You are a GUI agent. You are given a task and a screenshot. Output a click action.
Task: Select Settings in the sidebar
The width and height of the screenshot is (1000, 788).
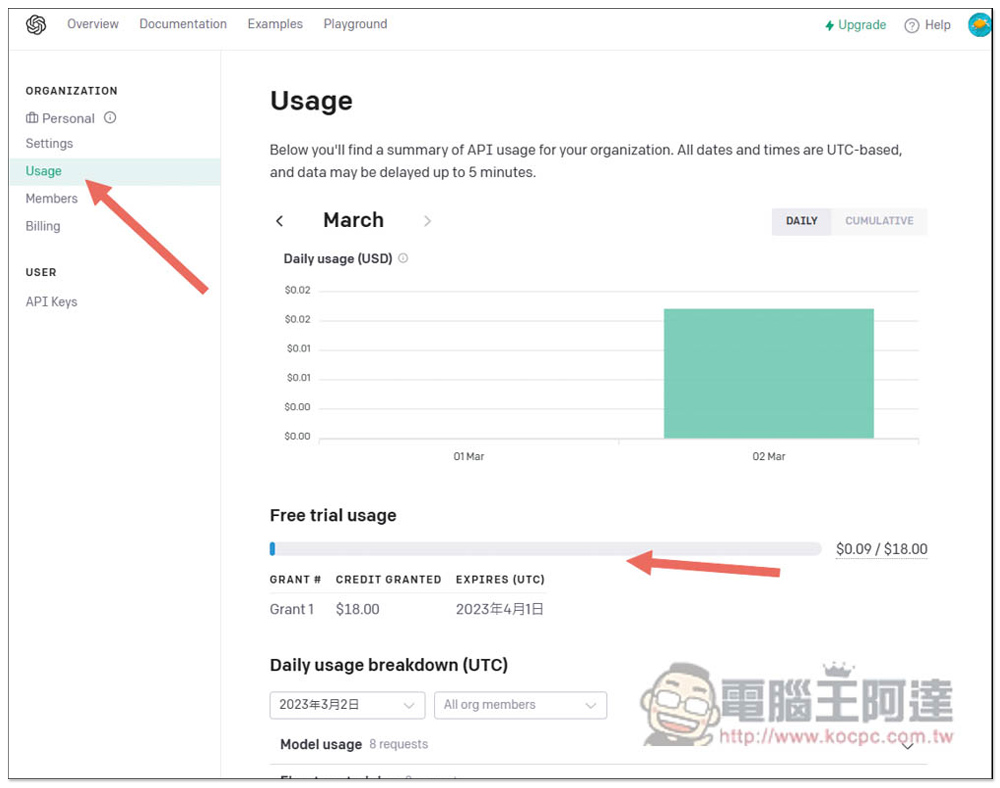click(49, 143)
